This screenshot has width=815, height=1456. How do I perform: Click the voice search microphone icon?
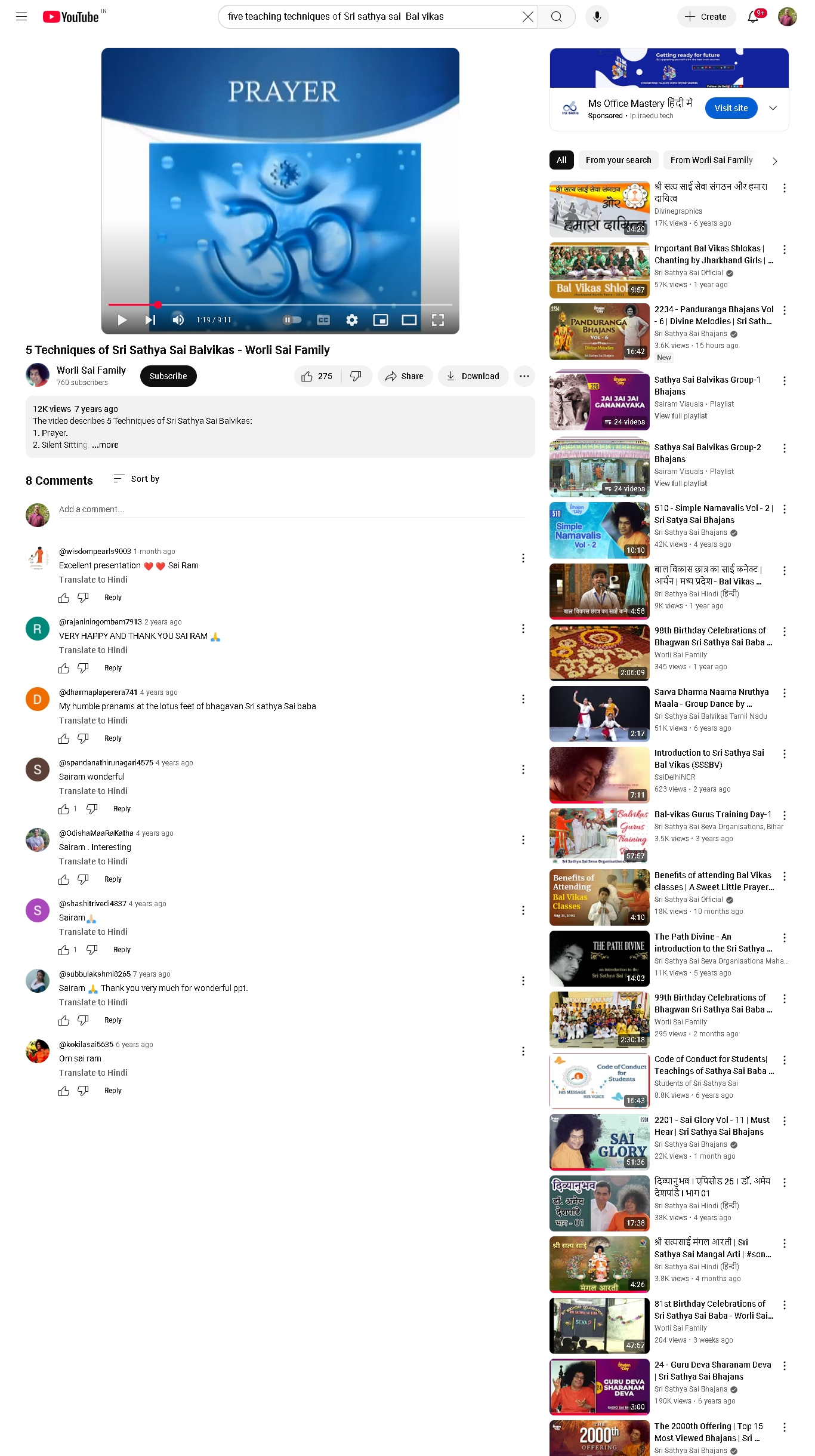click(597, 17)
